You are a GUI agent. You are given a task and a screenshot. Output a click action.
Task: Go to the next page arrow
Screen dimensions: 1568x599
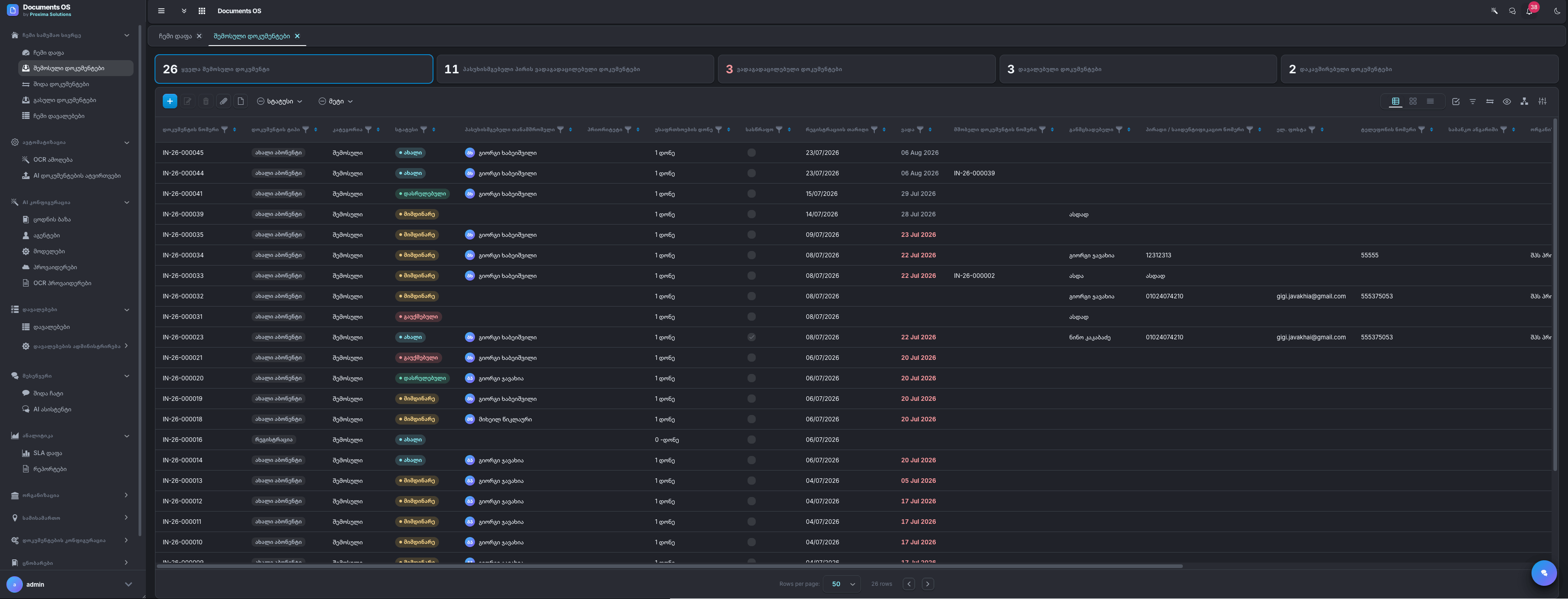coord(927,584)
